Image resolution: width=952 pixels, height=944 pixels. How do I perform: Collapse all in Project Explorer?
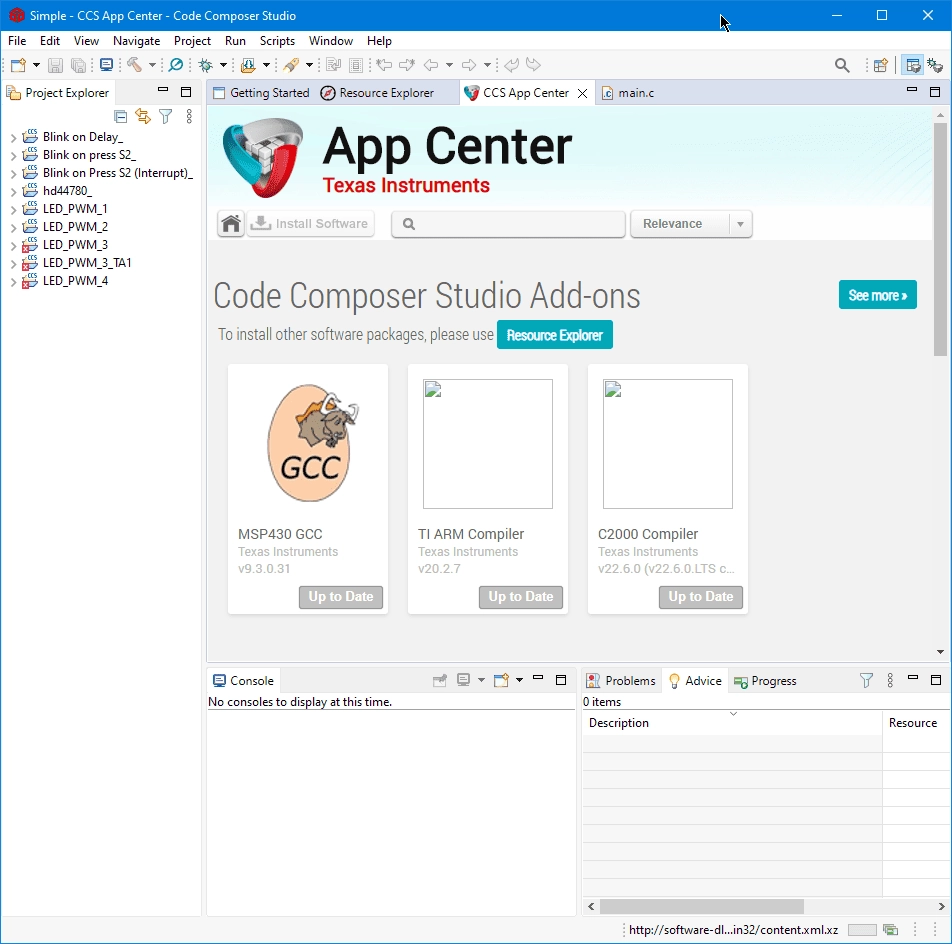tap(121, 117)
